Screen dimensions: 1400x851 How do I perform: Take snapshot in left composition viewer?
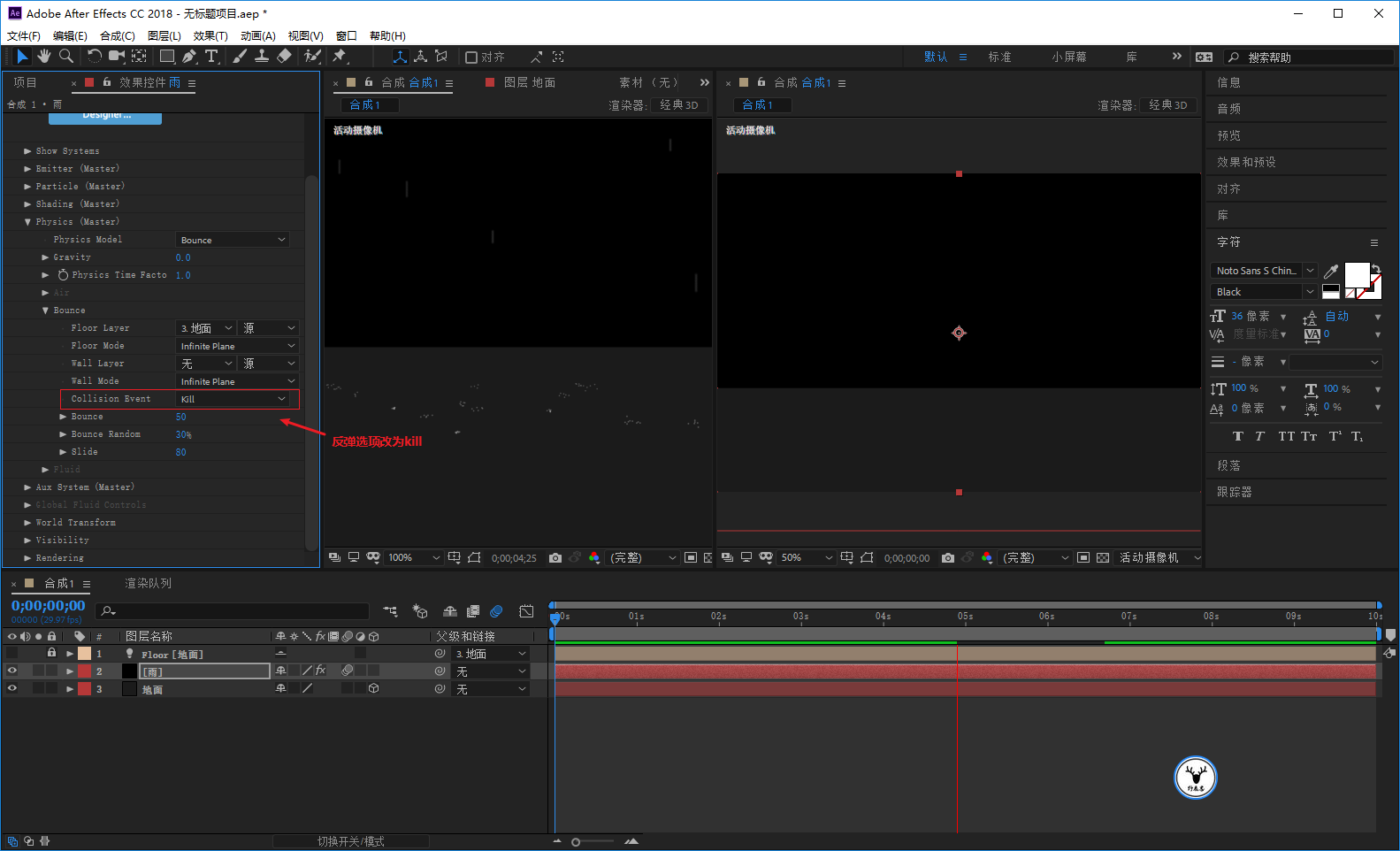tap(555, 558)
